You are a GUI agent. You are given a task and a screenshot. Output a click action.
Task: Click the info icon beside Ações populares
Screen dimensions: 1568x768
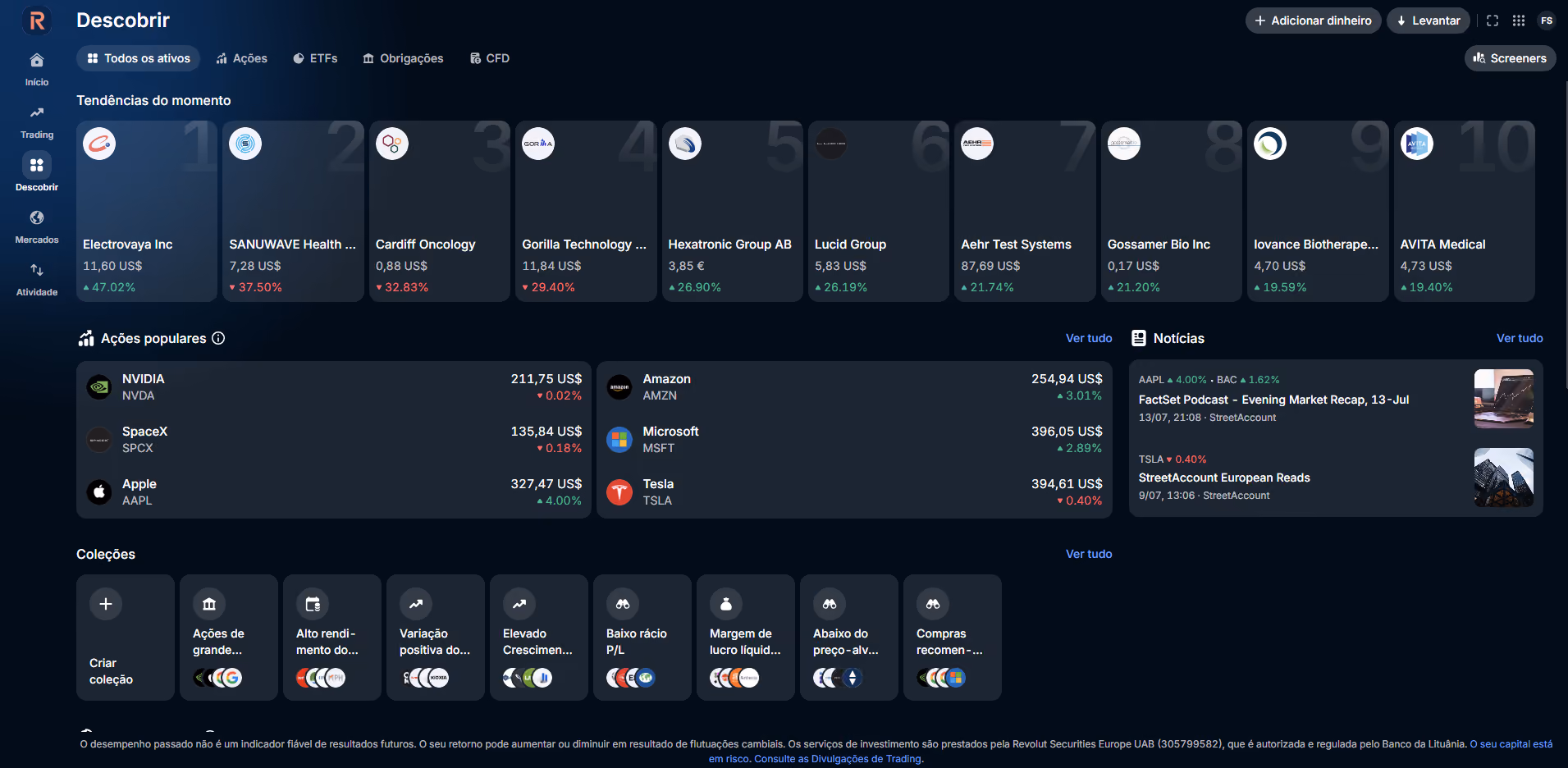pos(218,338)
